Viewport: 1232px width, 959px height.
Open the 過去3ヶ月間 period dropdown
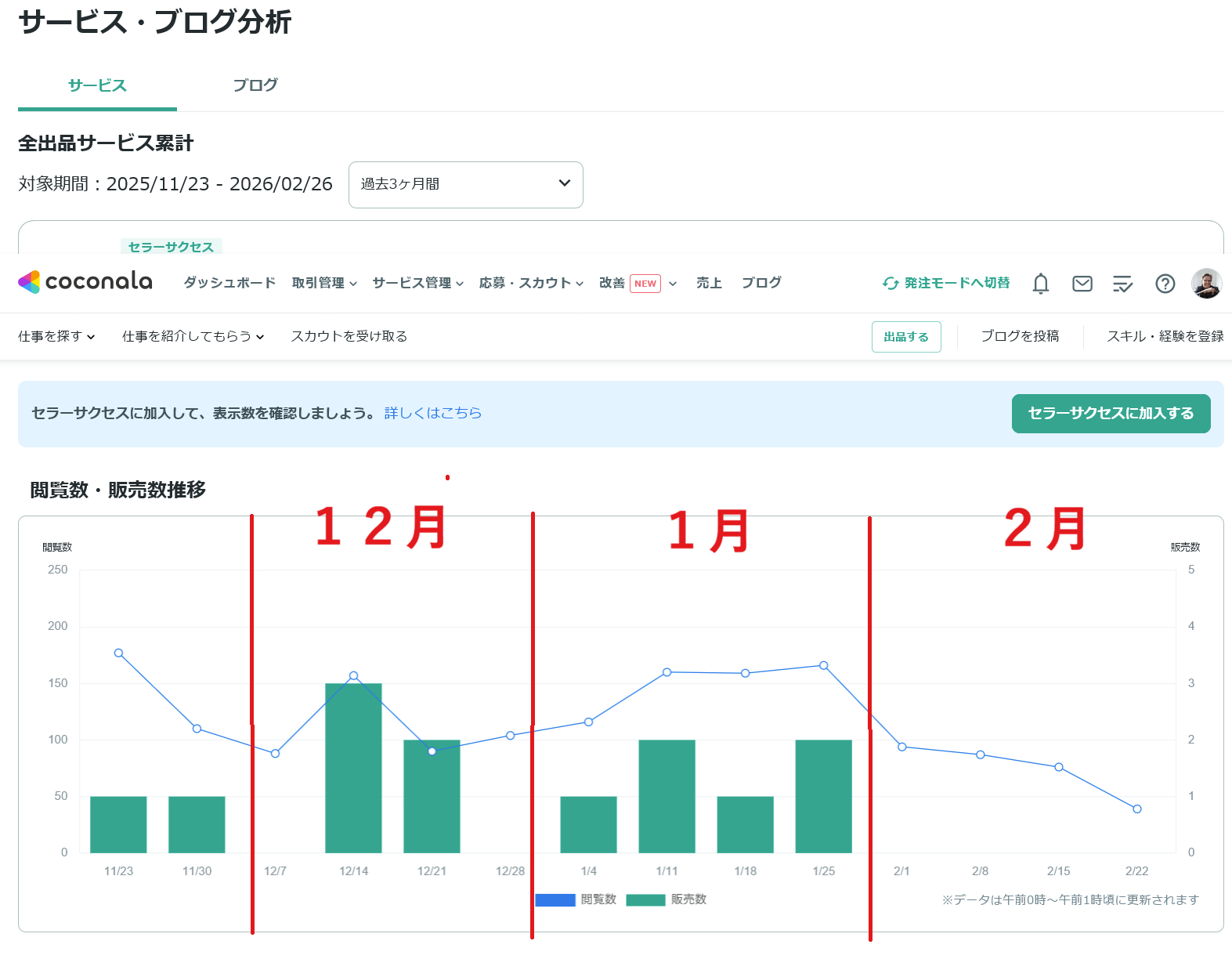[x=466, y=185]
